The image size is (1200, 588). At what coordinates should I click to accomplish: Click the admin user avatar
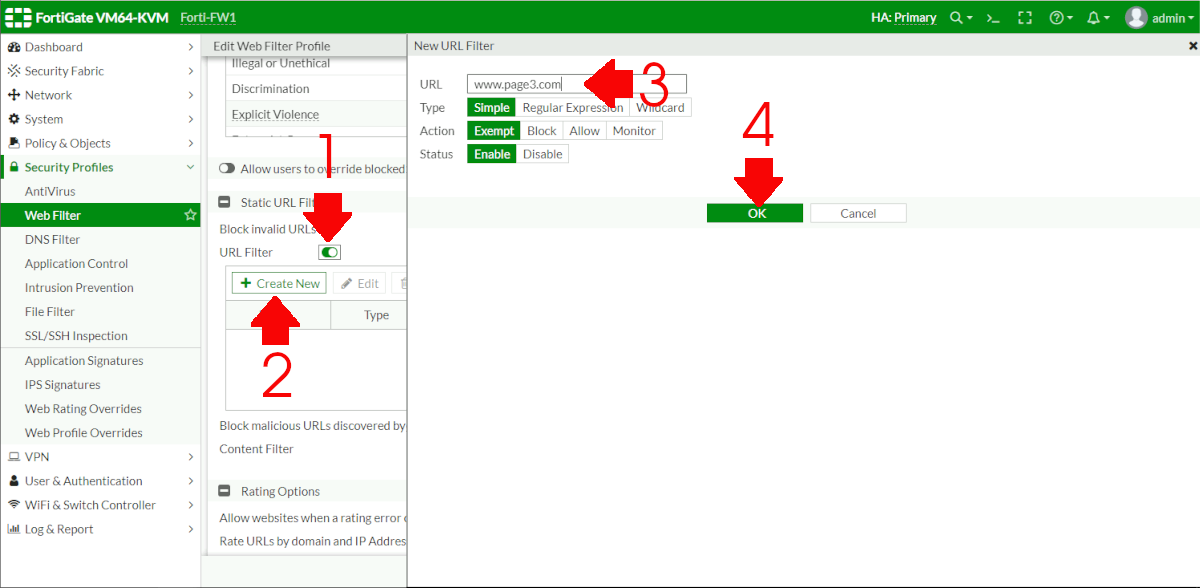1136,18
